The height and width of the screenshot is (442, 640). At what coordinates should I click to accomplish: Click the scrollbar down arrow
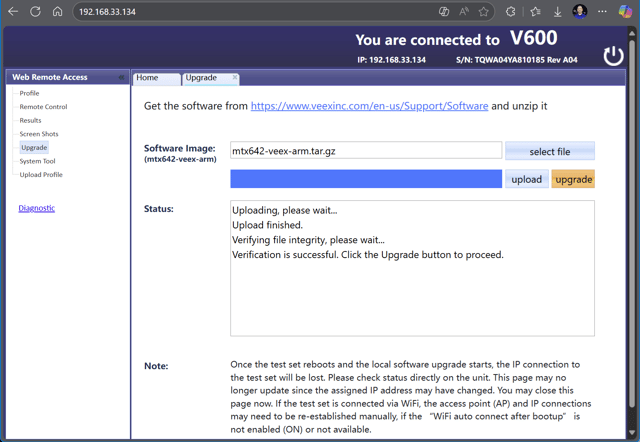tap(632, 432)
